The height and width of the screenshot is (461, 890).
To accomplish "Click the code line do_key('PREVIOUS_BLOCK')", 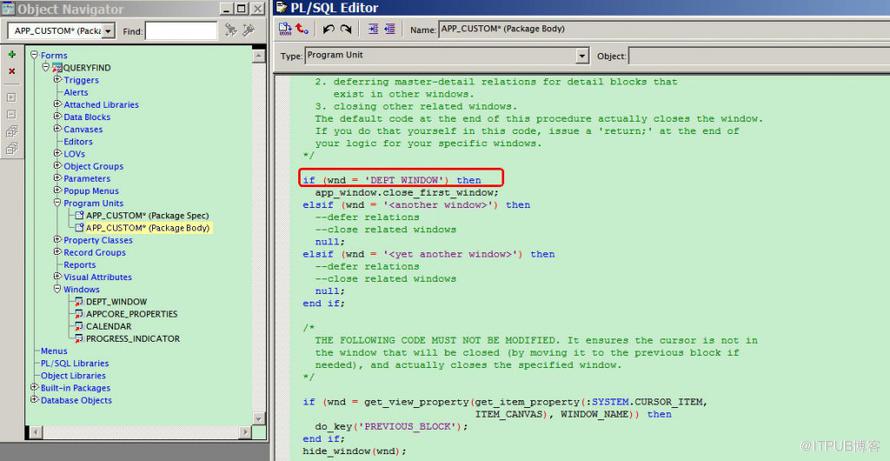I will (391, 426).
